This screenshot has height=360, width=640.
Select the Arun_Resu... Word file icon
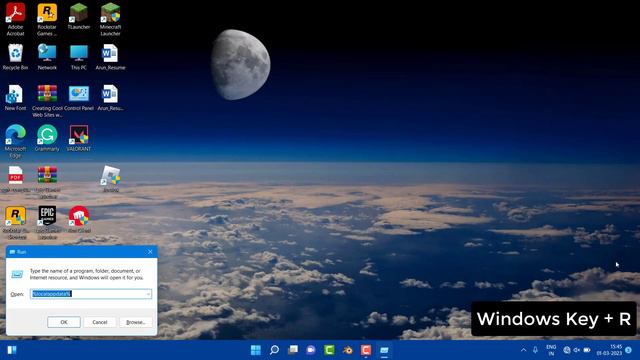click(x=110, y=98)
